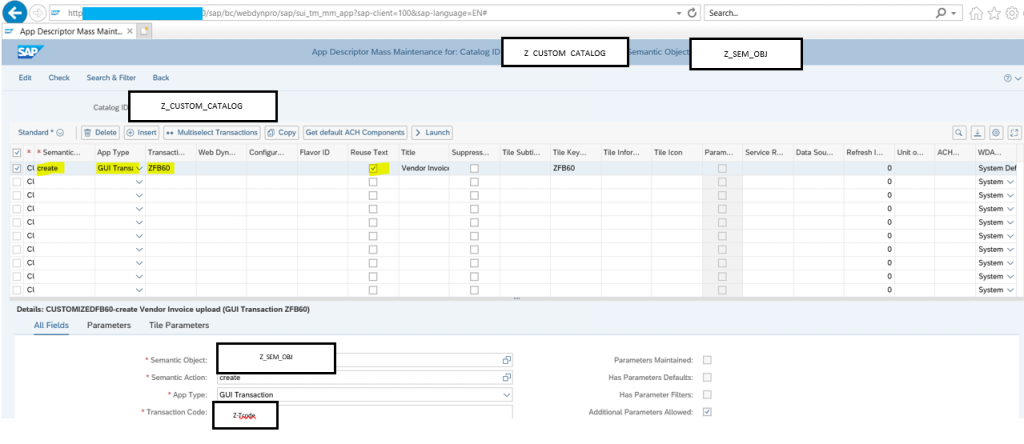The height and width of the screenshot is (444, 1024).
Task: Open help question mark icon
Action: click(x=1008, y=78)
